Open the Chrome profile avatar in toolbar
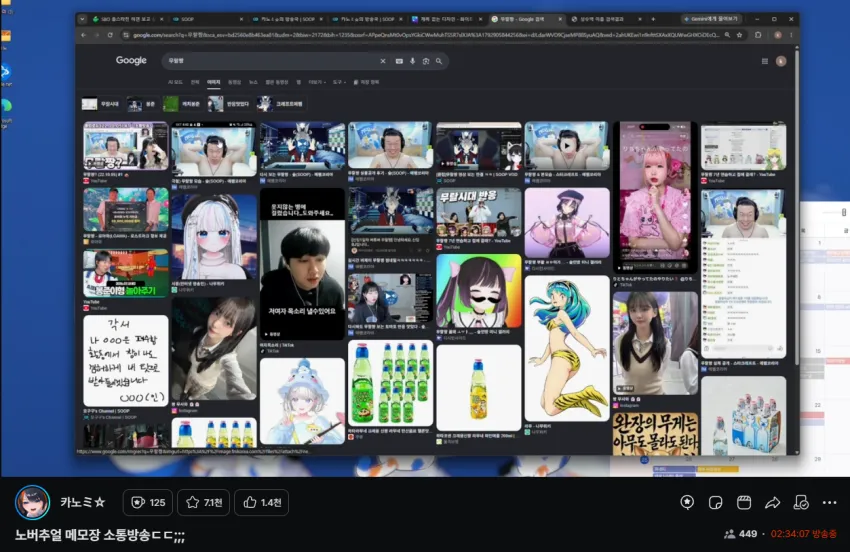 tap(778, 35)
